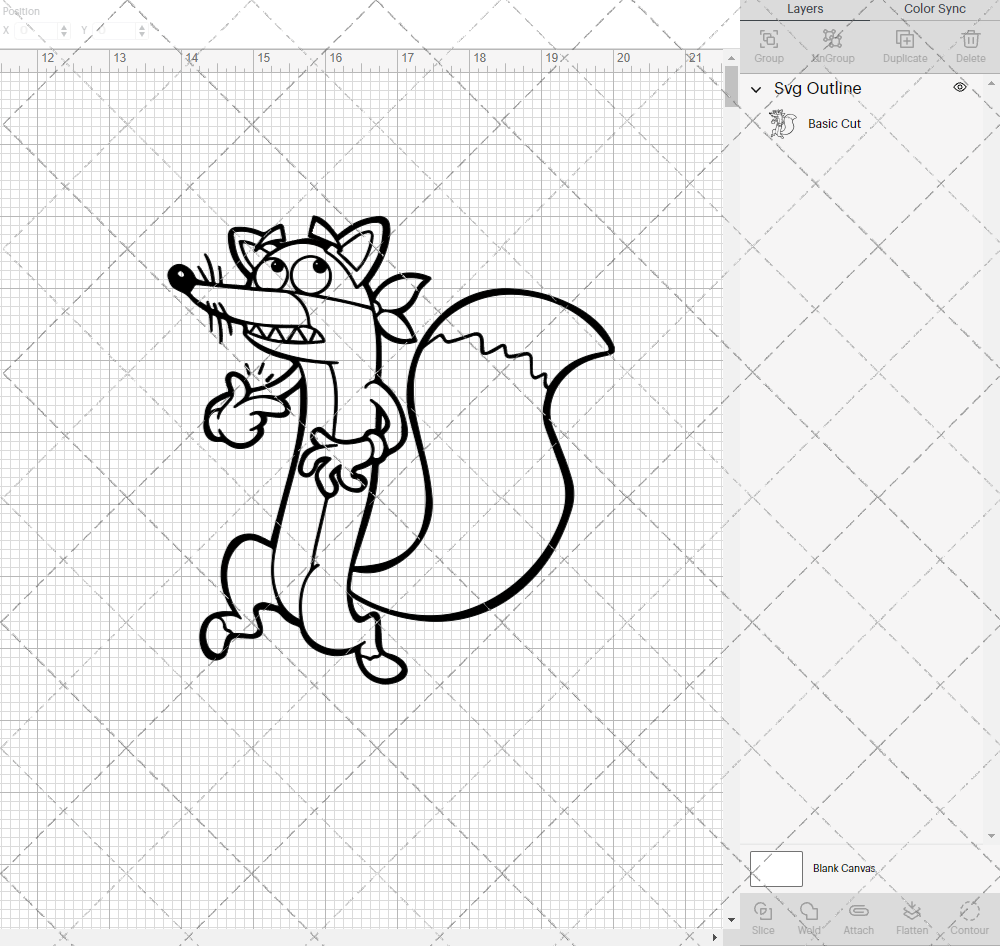Click the fox layer thumbnail
The height and width of the screenshot is (946, 1000).
[x=783, y=123]
